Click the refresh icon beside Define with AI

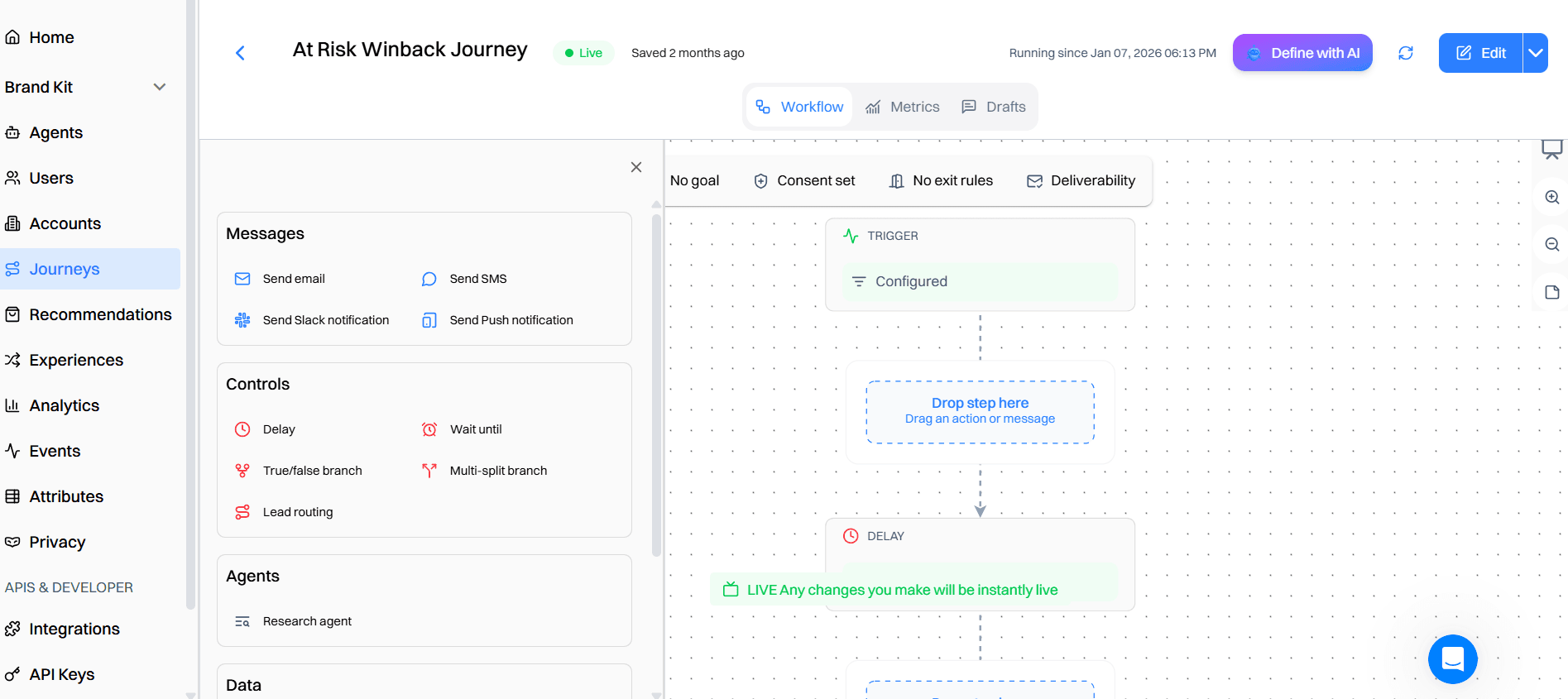1405,53
